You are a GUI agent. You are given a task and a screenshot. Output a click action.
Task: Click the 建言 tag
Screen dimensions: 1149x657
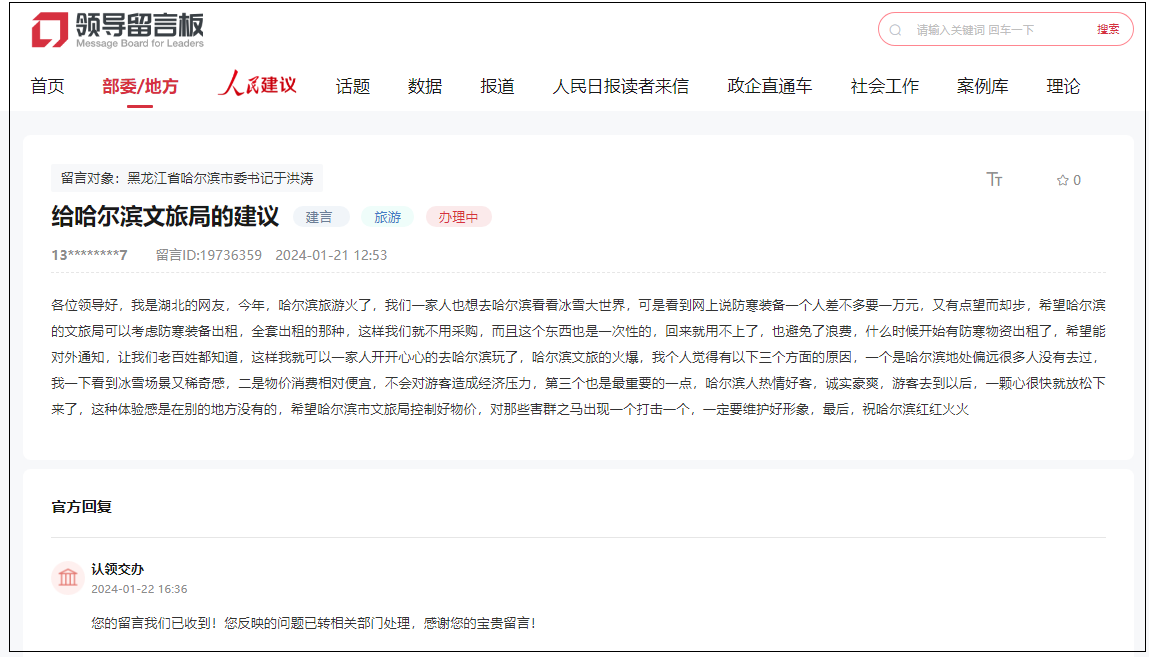point(319,218)
